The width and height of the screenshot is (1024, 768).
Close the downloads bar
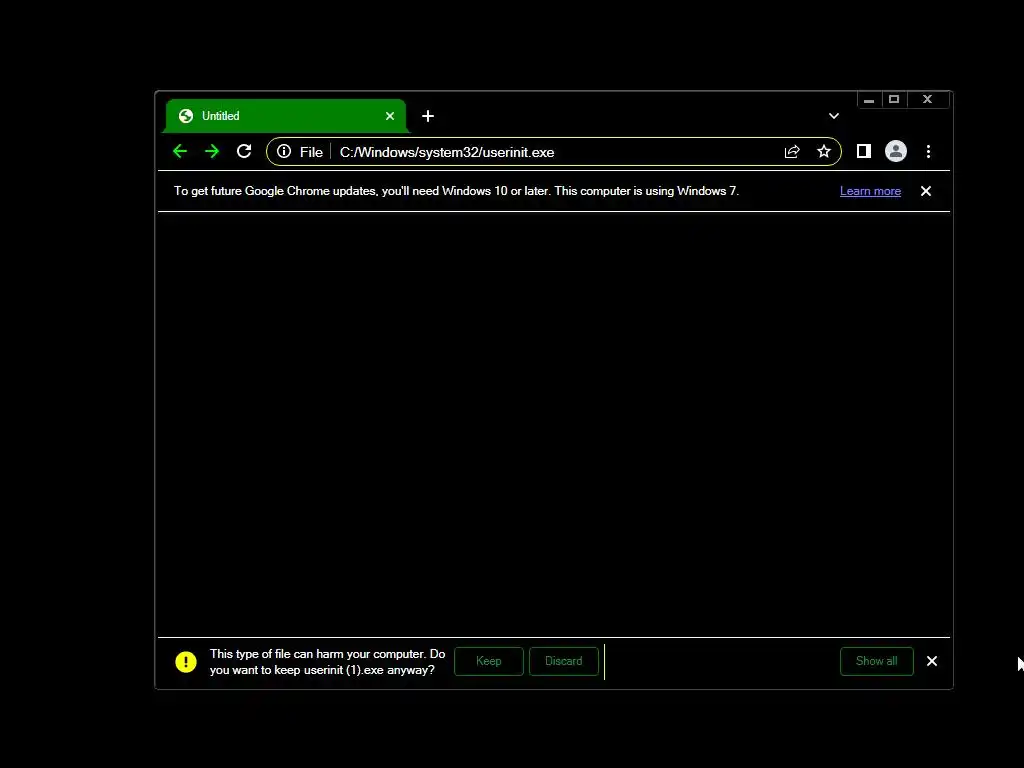tap(932, 662)
